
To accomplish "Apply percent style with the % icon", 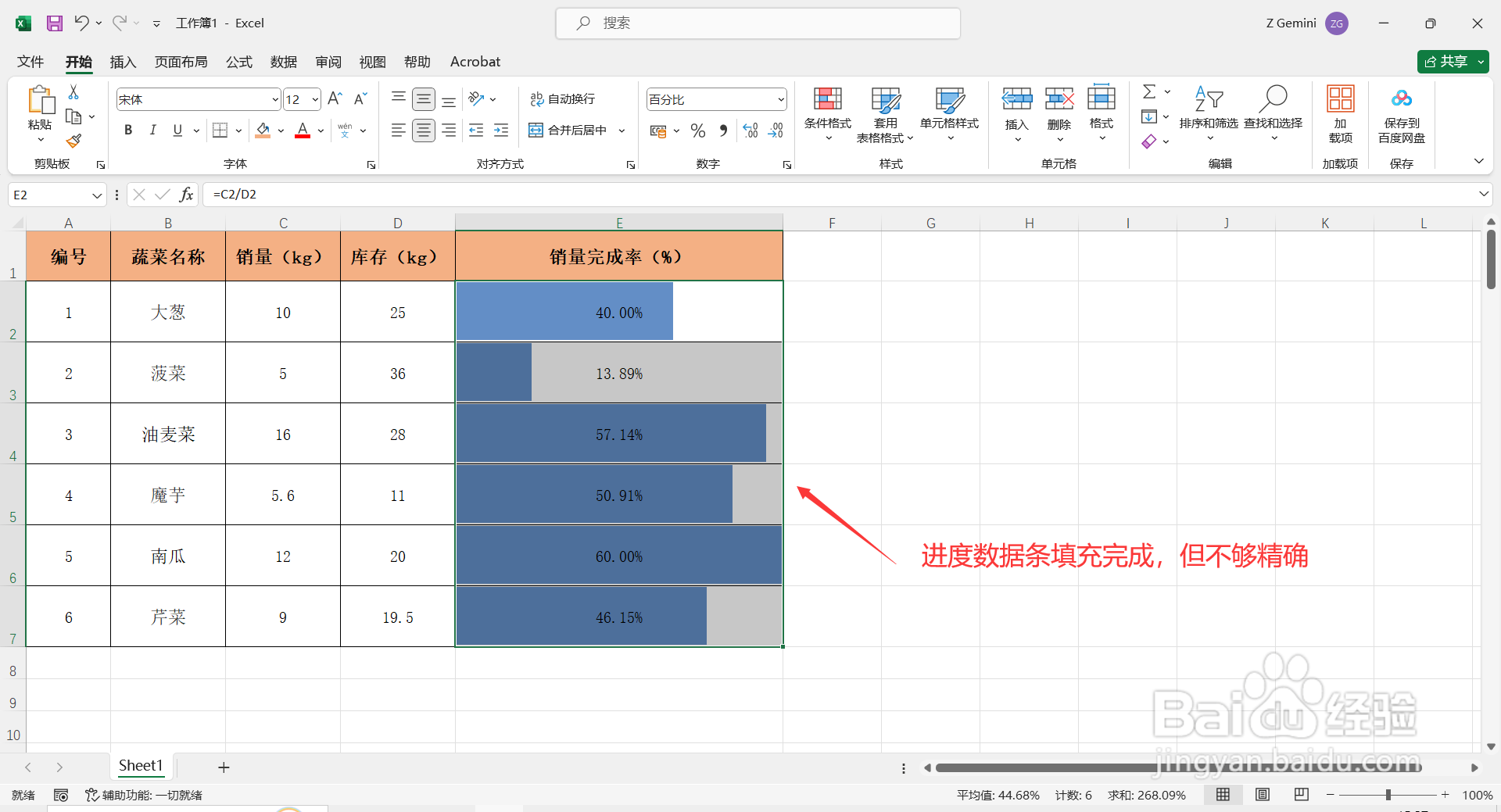I will (x=698, y=131).
